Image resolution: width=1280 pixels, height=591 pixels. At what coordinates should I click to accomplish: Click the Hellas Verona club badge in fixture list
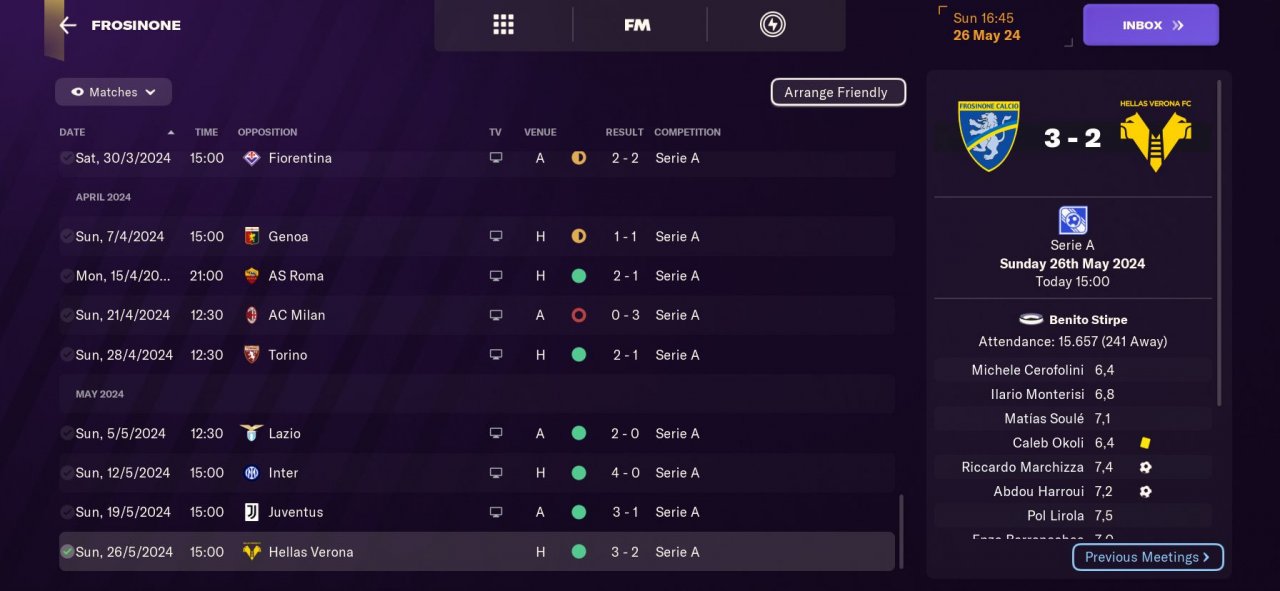tap(252, 552)
